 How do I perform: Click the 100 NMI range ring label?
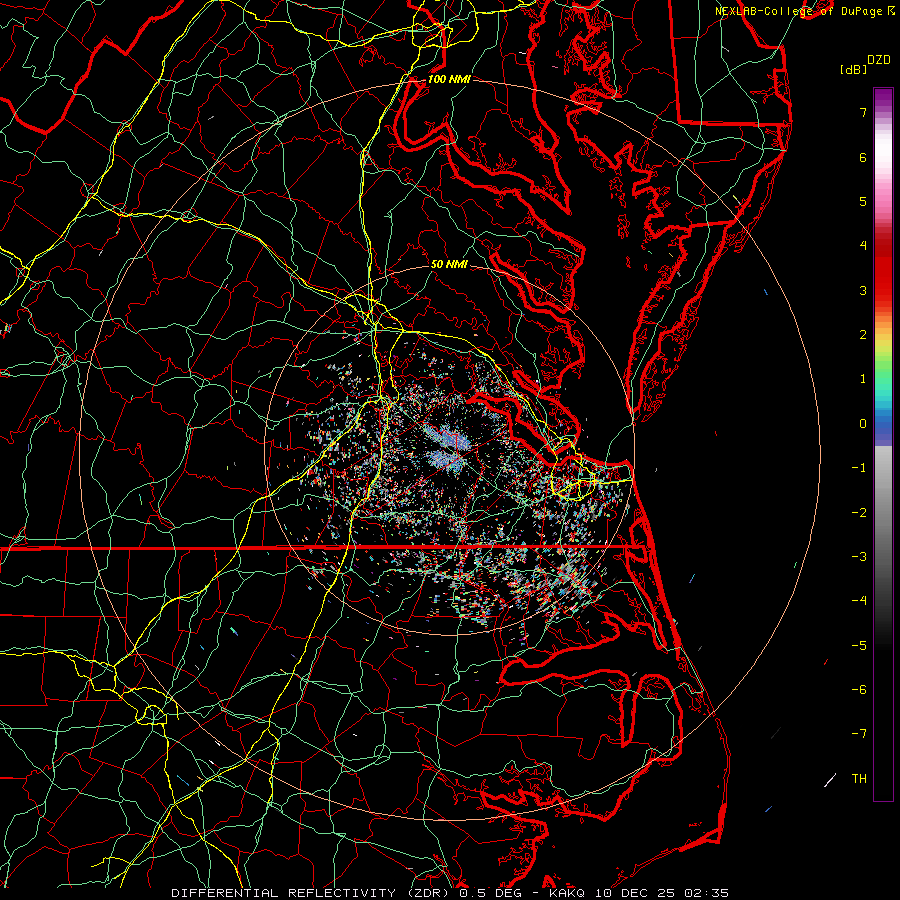point(449,79)
